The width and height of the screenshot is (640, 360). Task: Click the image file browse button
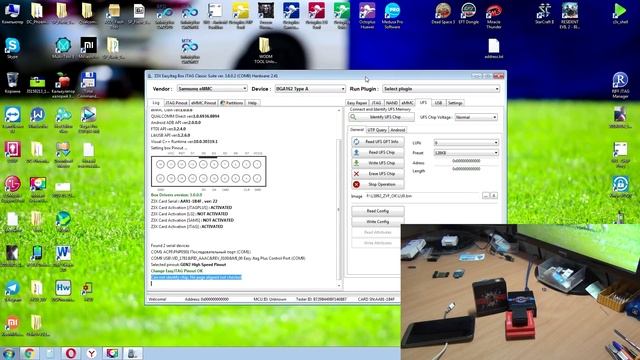(486, 196)
